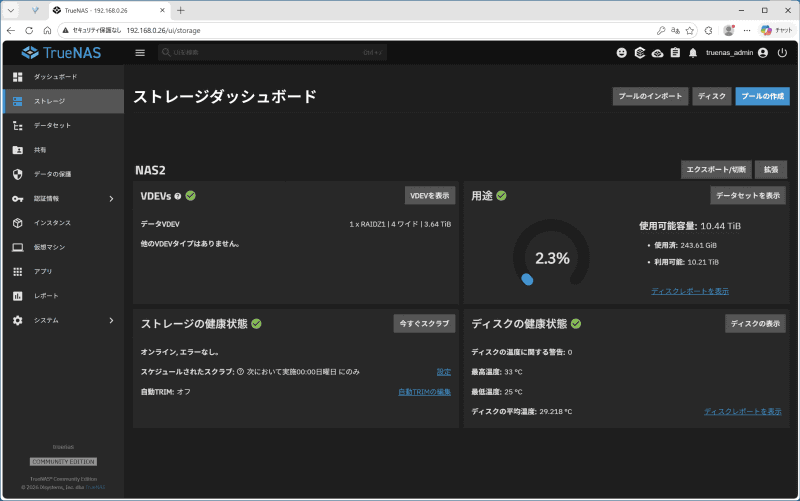Open データセット in the sidebar
The image size is (800, 501).
(63, 126)
